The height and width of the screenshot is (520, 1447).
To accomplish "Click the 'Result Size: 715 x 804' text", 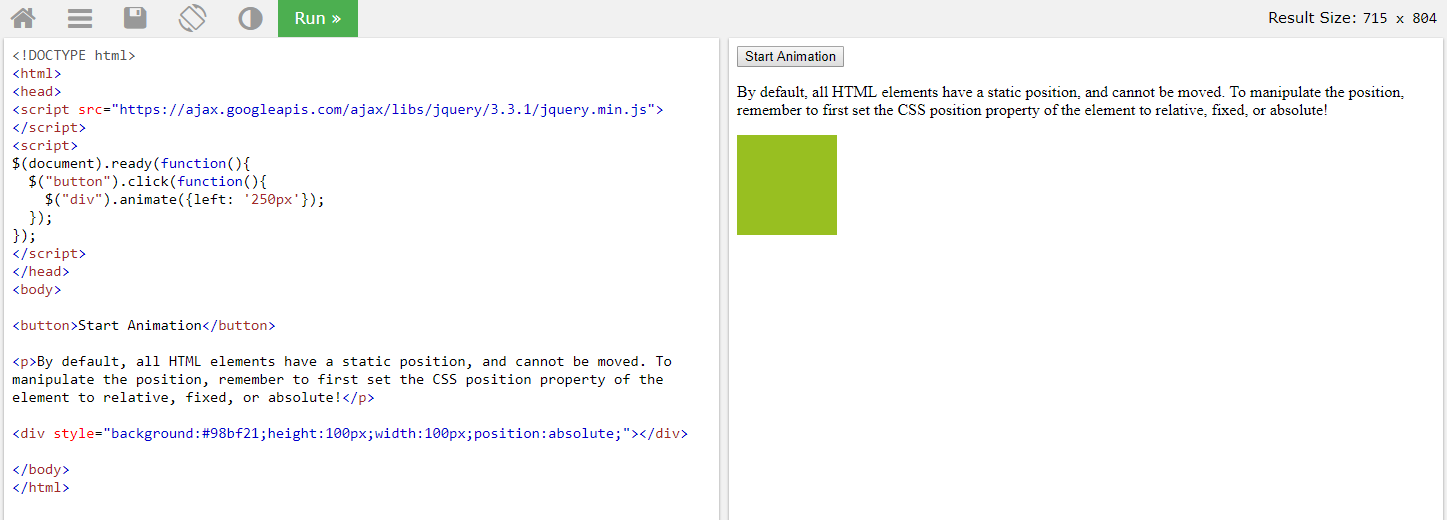I will pyautogui.click(x=1352, y=18).
